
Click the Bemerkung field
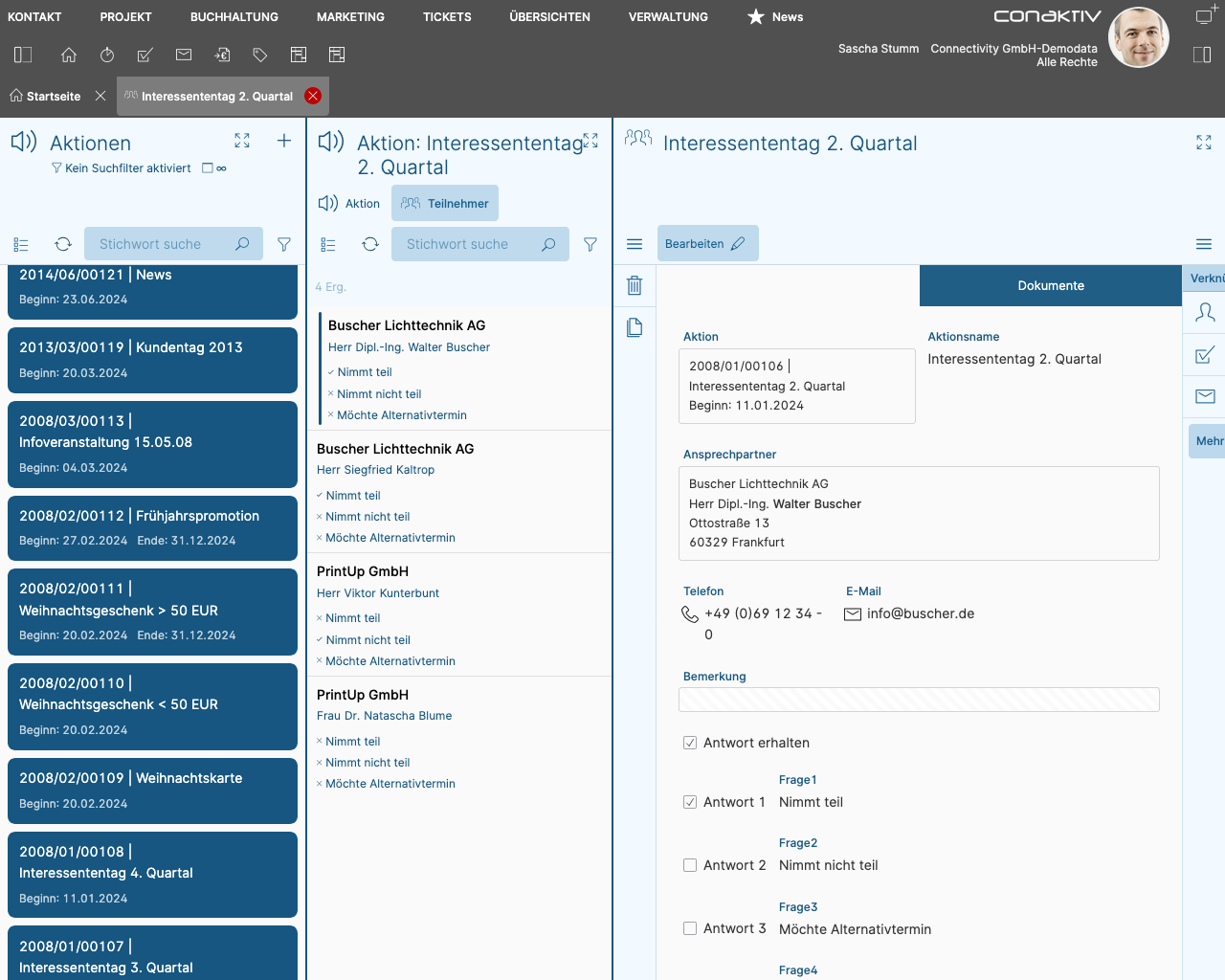click(x=919, y=700)
